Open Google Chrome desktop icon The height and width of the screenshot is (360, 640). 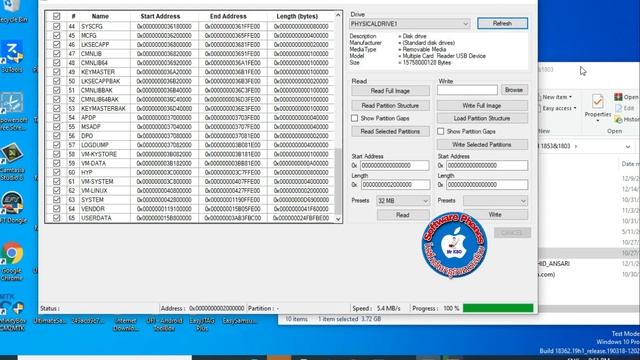coord(12,260)
